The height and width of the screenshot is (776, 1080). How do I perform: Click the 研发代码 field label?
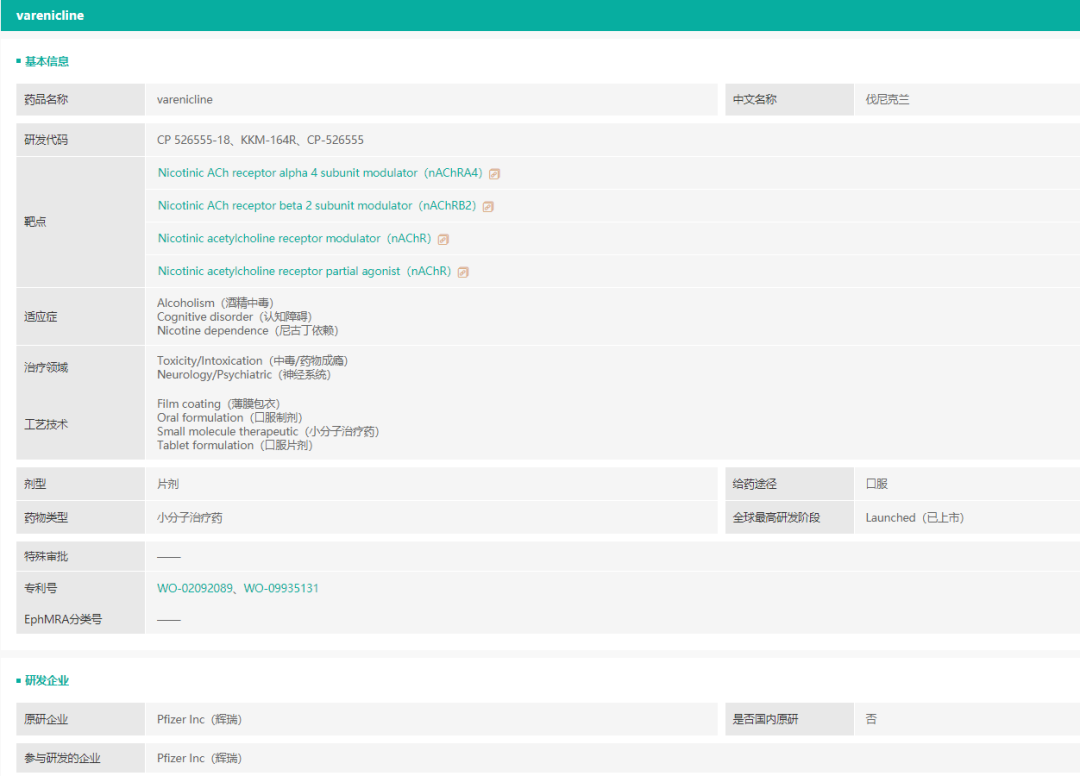pos(46,140)
